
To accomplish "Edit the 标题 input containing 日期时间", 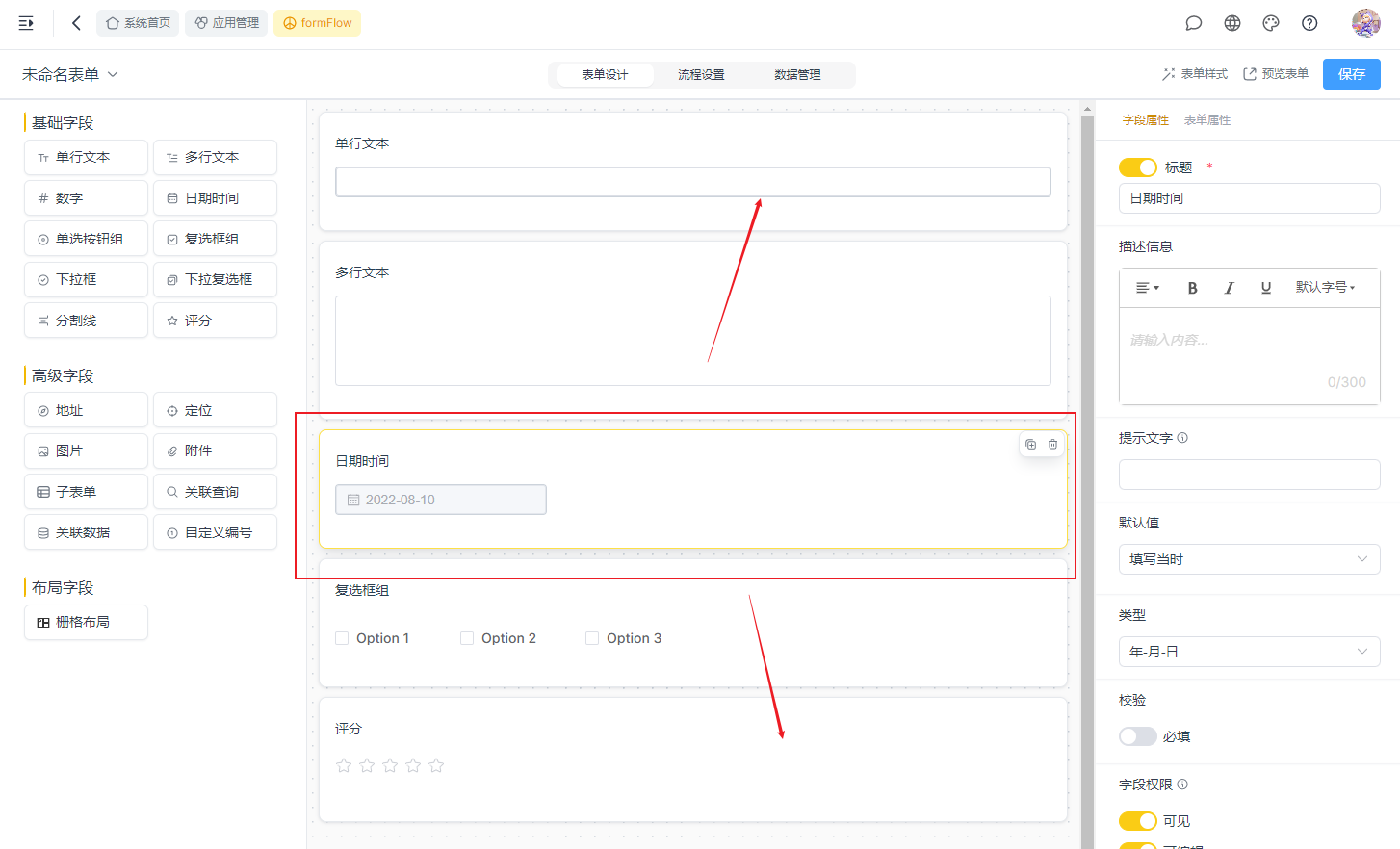I will point(1250,198).
